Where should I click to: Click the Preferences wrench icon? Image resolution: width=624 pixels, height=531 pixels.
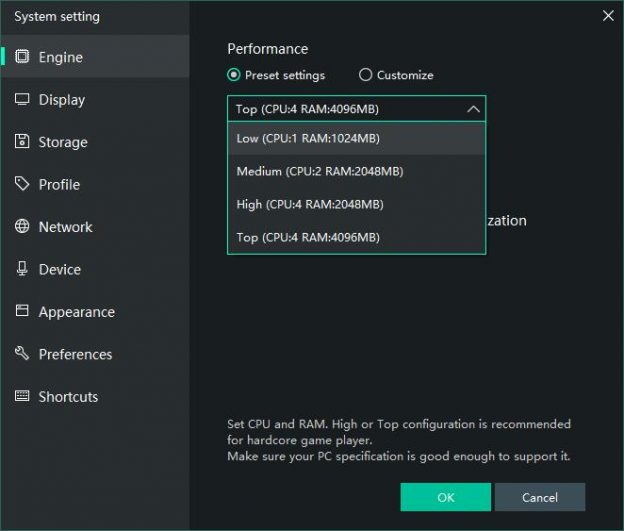point(22,354)
